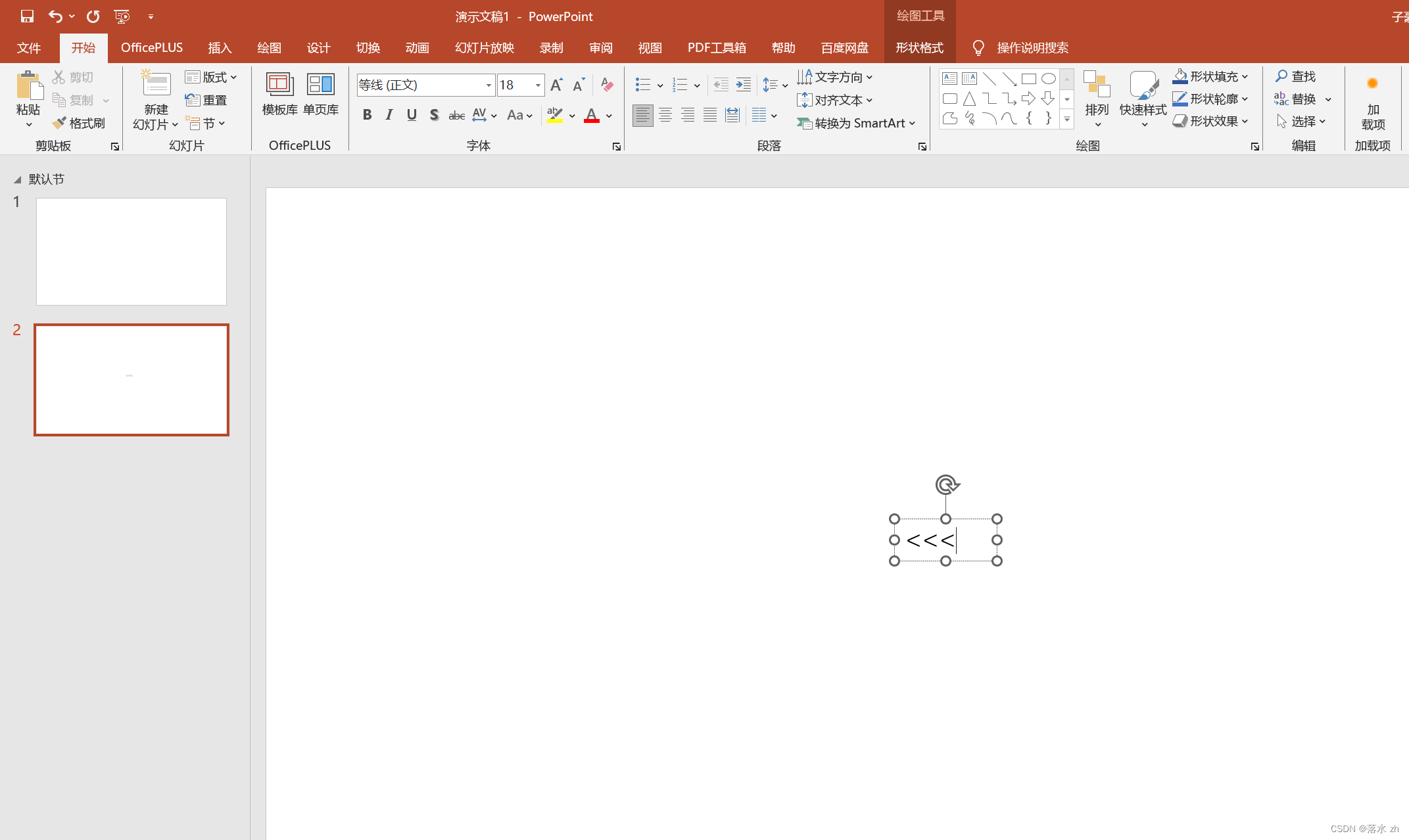Click the Find (查找) button

1296,77
